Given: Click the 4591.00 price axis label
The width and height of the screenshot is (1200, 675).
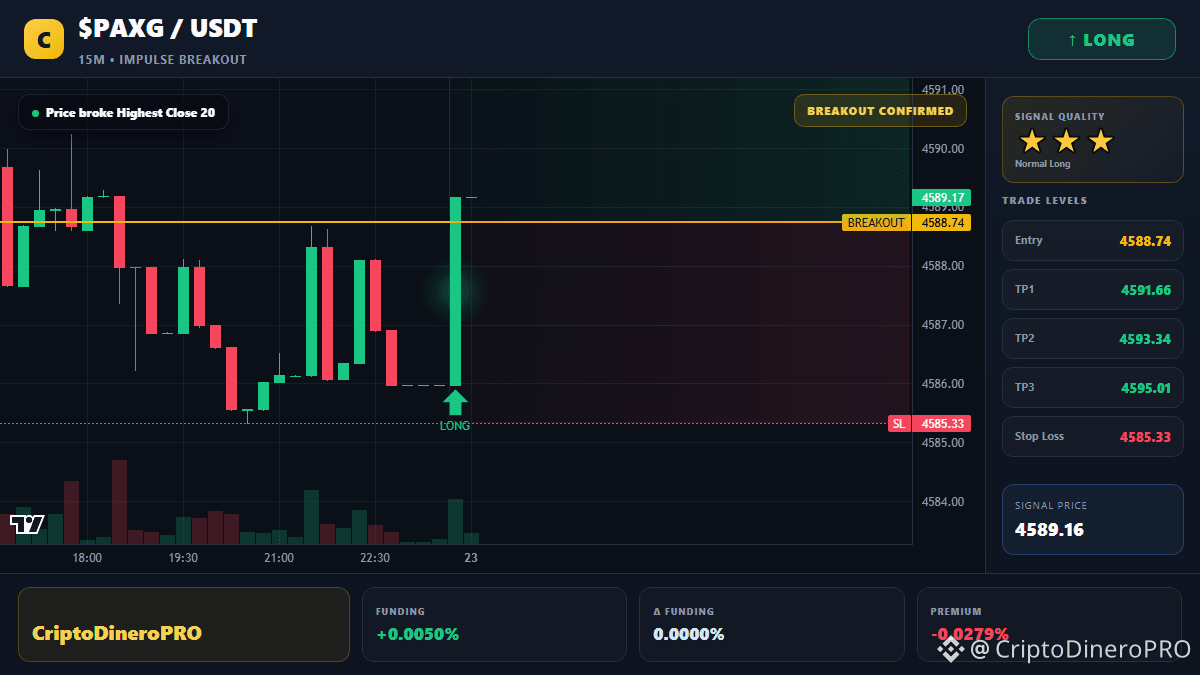Looking at the screenshot, I should 943,90.
